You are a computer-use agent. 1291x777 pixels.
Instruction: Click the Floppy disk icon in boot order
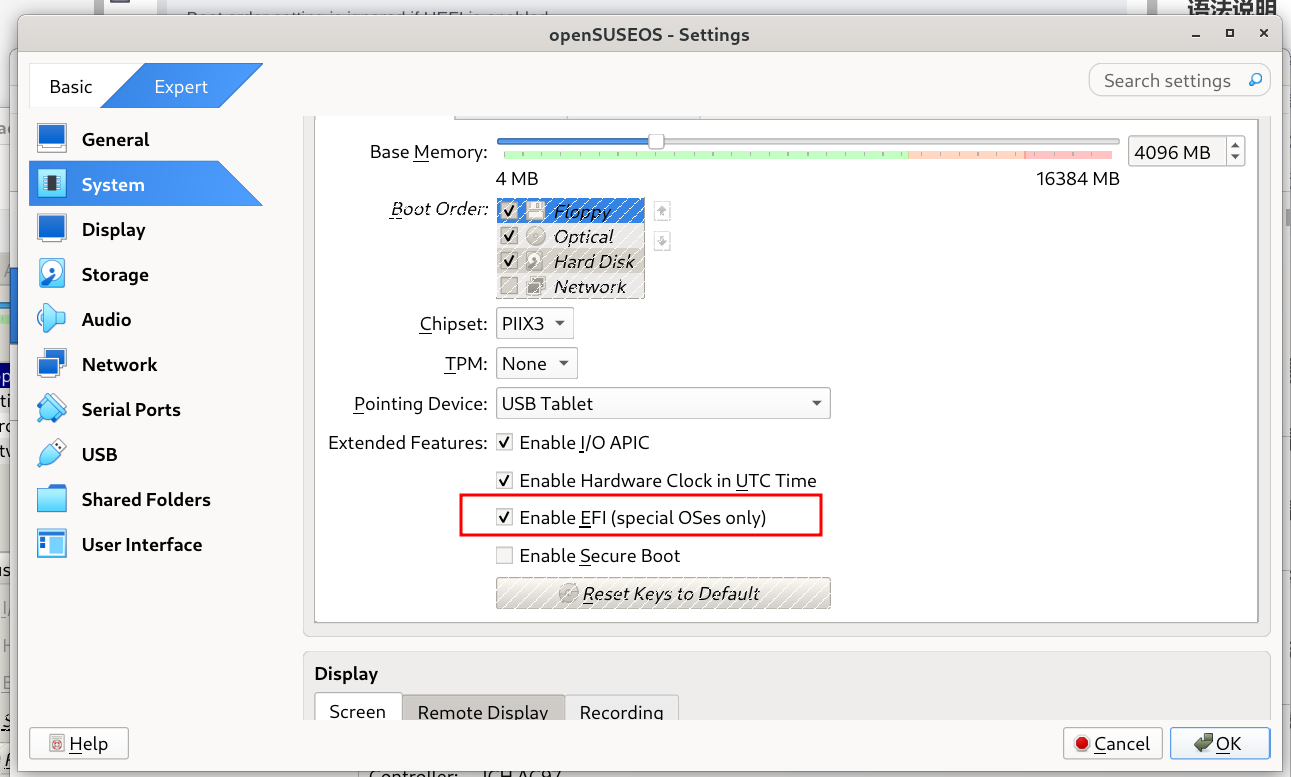tap(536, 211)
